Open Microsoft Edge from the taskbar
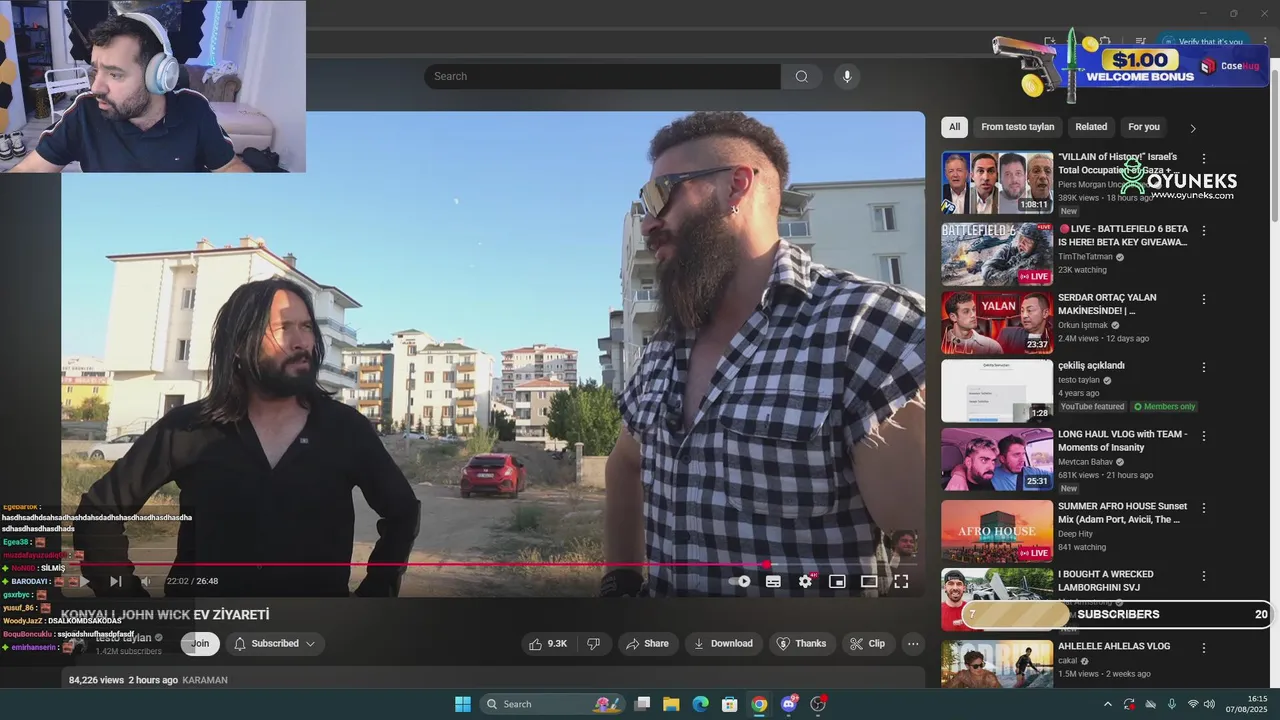1280x720 pixels. [701, 704]
